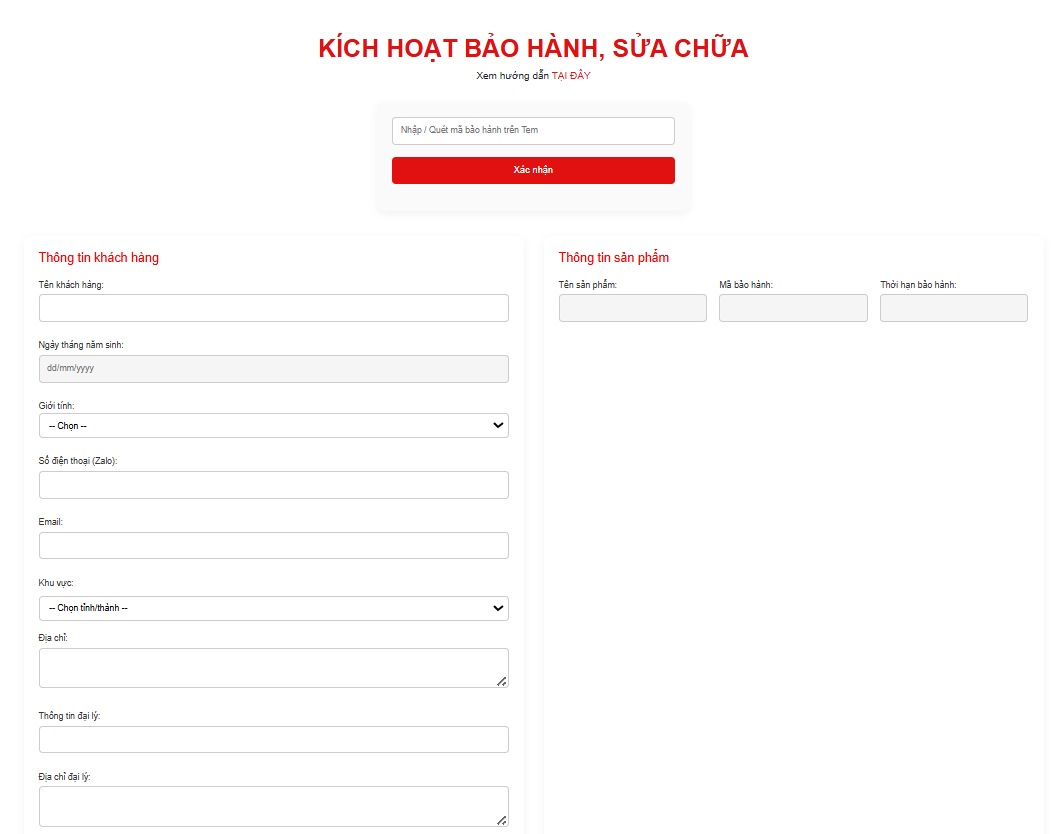Select the Email input box
This screenshot has width=1052, height=834.
[x=273, y=546]
